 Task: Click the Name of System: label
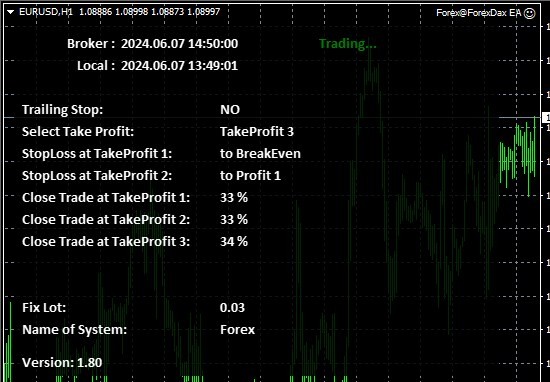[x=74, y=330]
